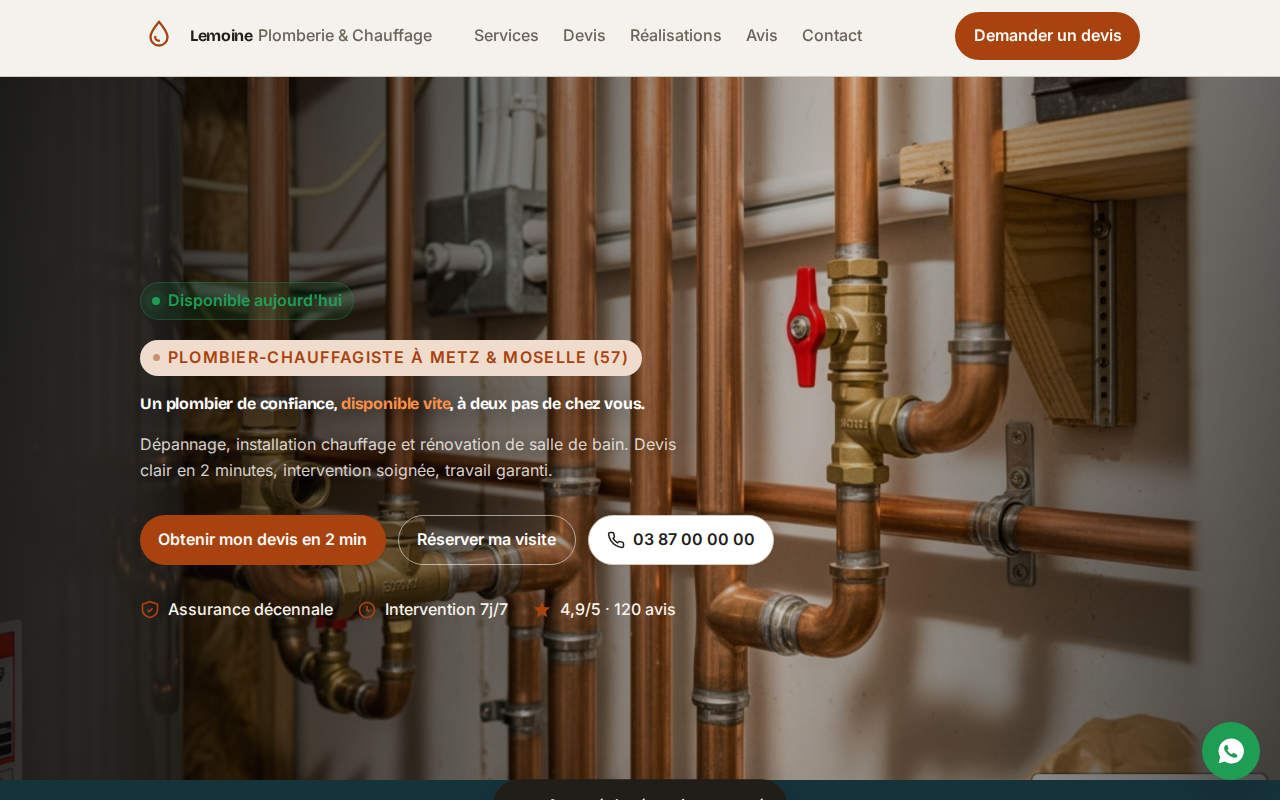Image resolution: width=1280 pixels, height=800 pixels.
Task: Select Avis in the top navigation
Action: point(762,35)
